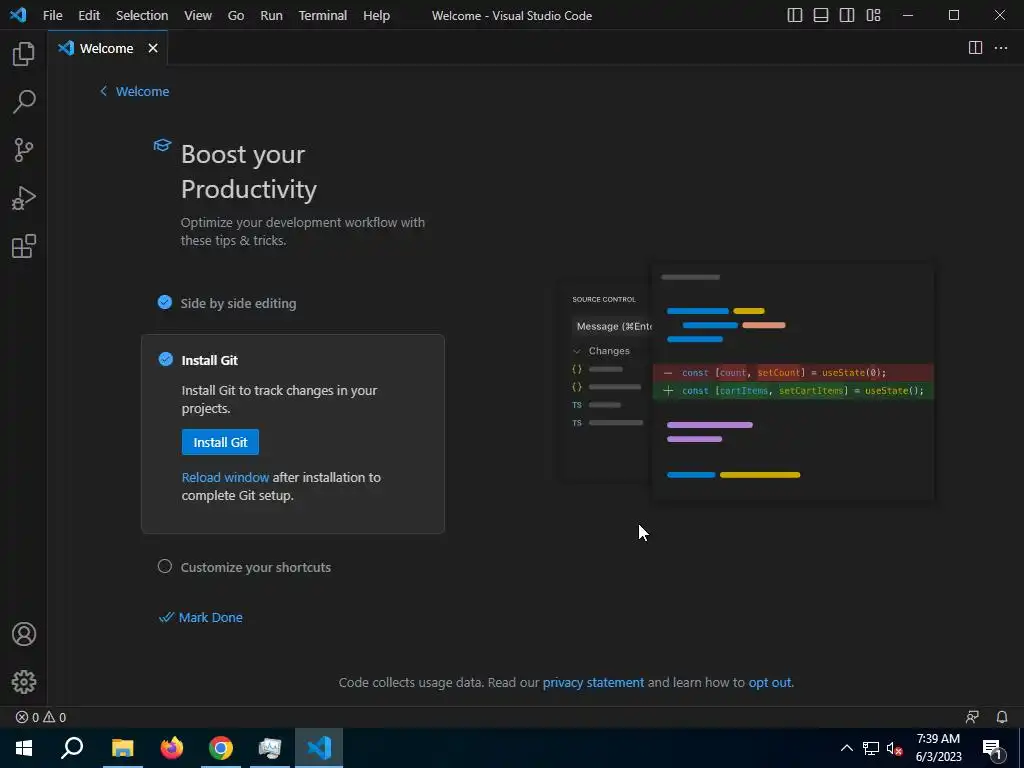This screenshot has height=768, width=1024.
Task: Click the VS Code logo in title bar
Action: [x=18, y=14]
